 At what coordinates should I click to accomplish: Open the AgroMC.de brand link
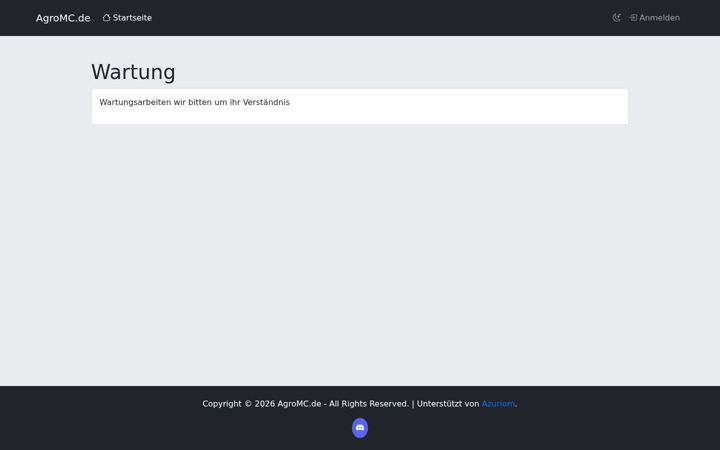pyautogui.click(x=63, y=18)
